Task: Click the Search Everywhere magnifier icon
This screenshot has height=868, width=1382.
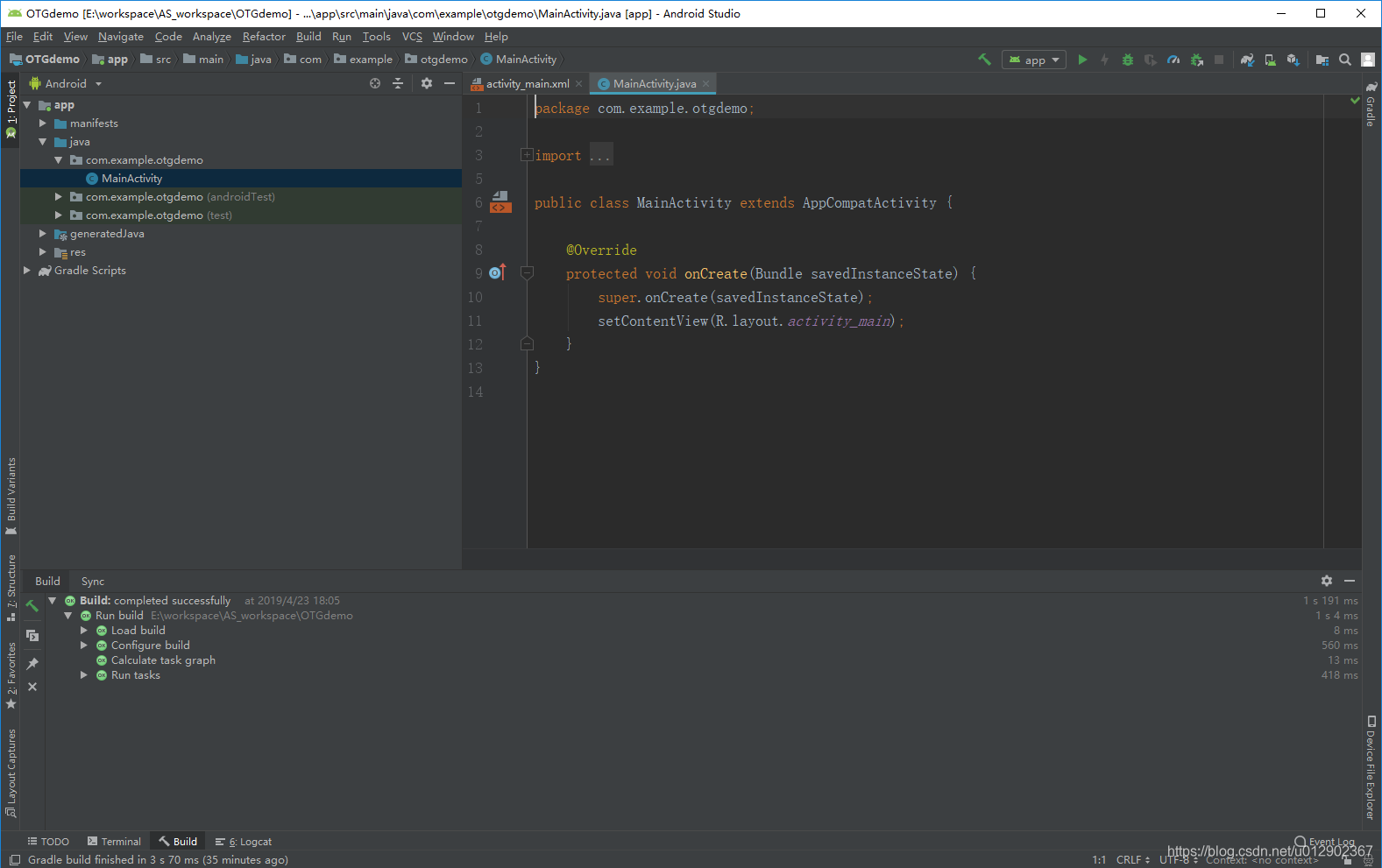Action: point(1345,60)
